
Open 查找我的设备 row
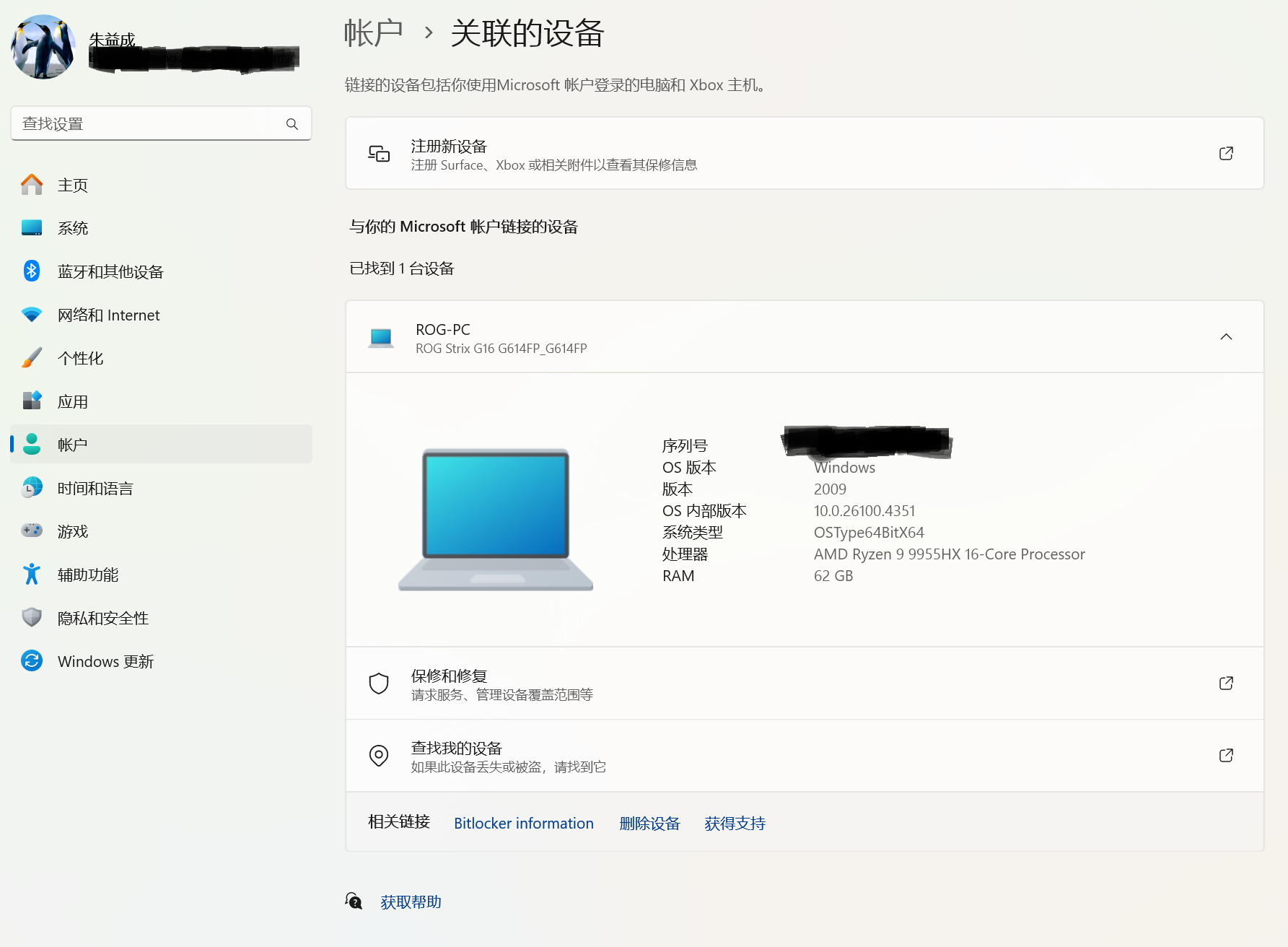pyautogui.click(x=805, y=756)
